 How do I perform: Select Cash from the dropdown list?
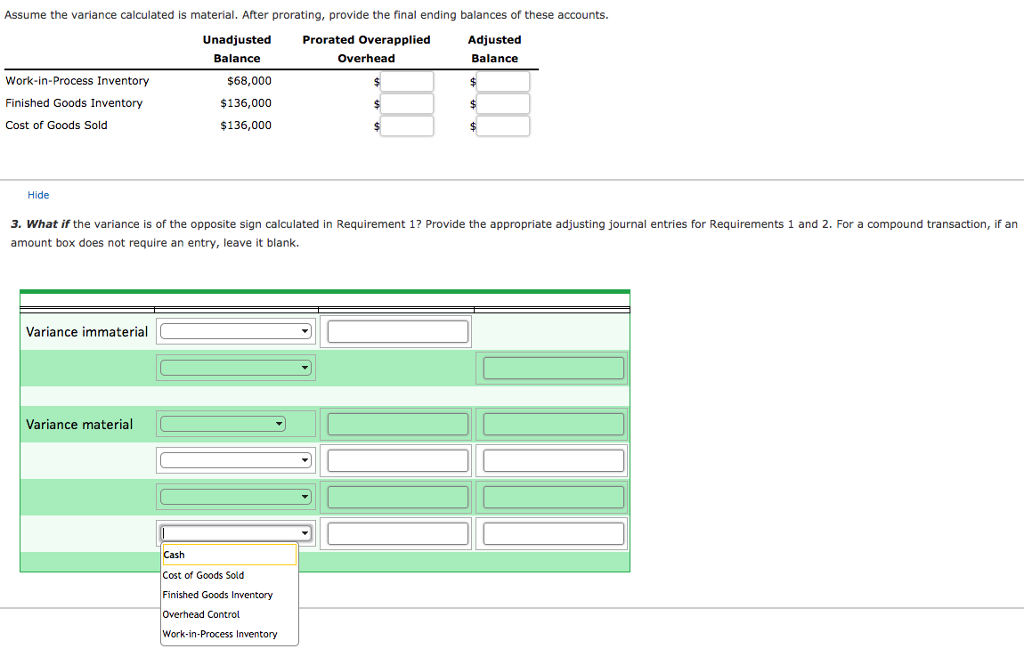(229, 554)
